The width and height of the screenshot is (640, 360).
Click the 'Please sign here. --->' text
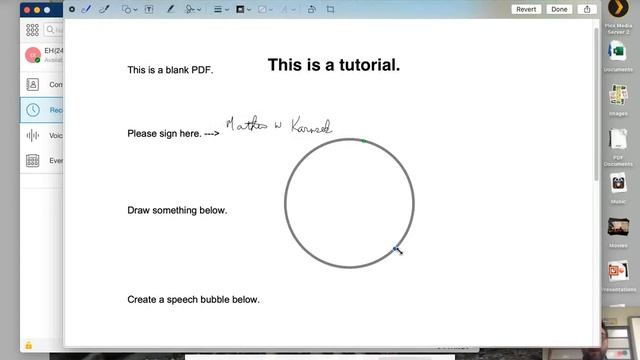[173, 133]
